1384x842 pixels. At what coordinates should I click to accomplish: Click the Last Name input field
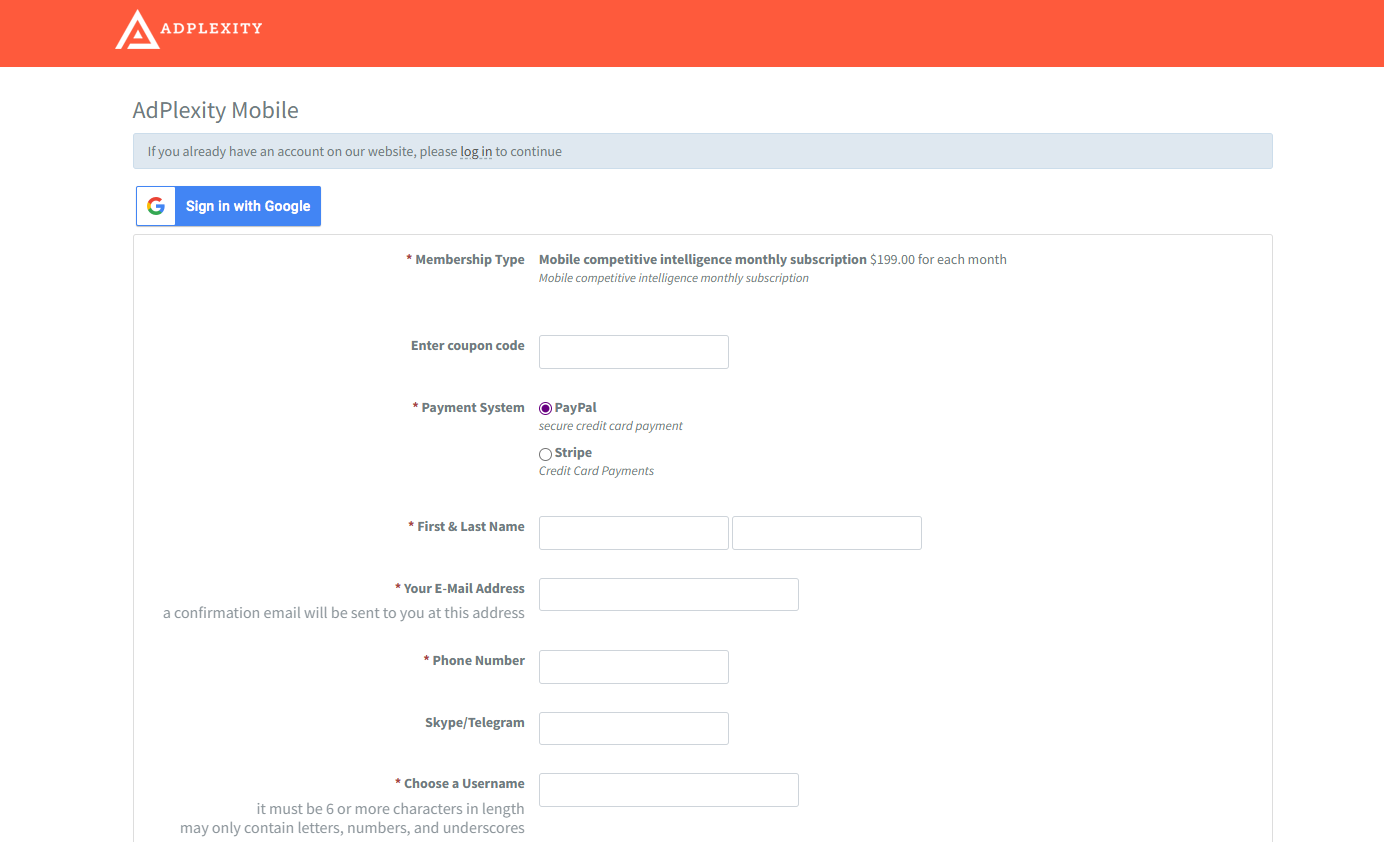click(x=827, y=533)
